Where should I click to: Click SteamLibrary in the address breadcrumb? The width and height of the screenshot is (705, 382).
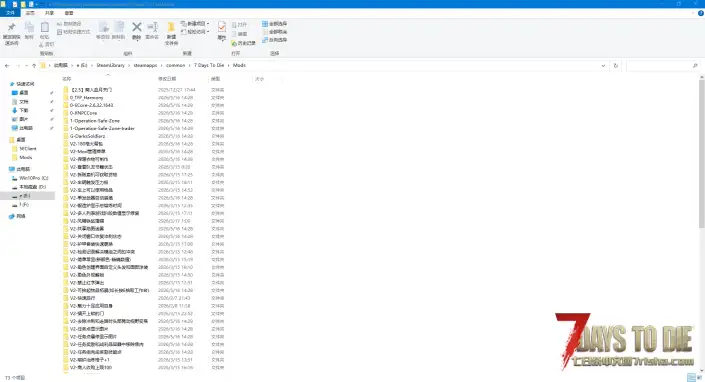click(111, 66)
